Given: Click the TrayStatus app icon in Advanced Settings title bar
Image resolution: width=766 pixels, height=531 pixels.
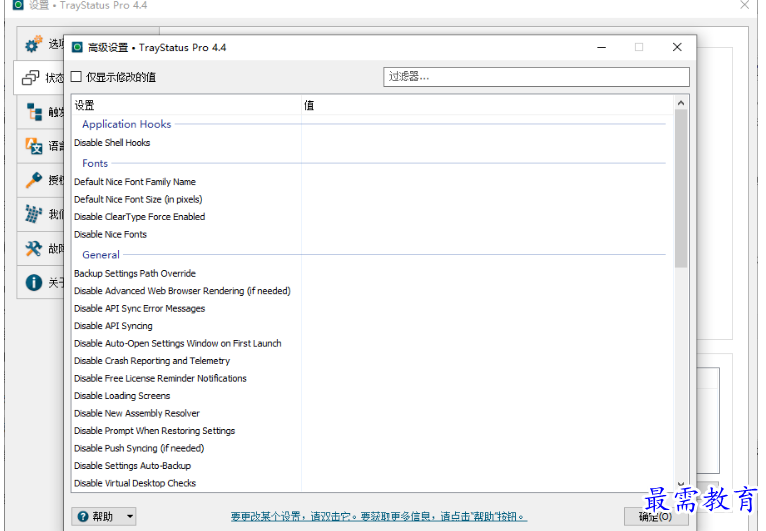Looking at the screenshot, I should pos(77,47).
